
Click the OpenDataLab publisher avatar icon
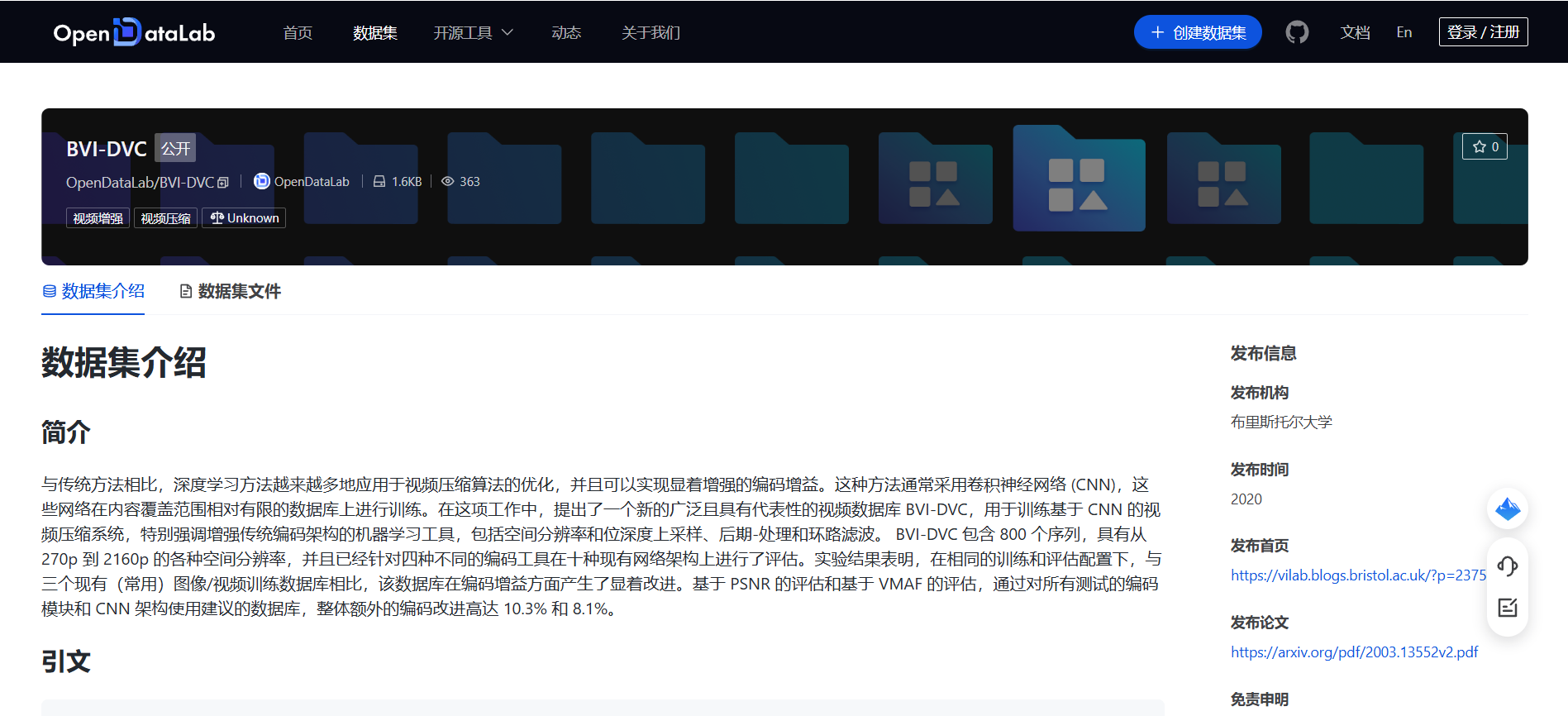point(261,181)
